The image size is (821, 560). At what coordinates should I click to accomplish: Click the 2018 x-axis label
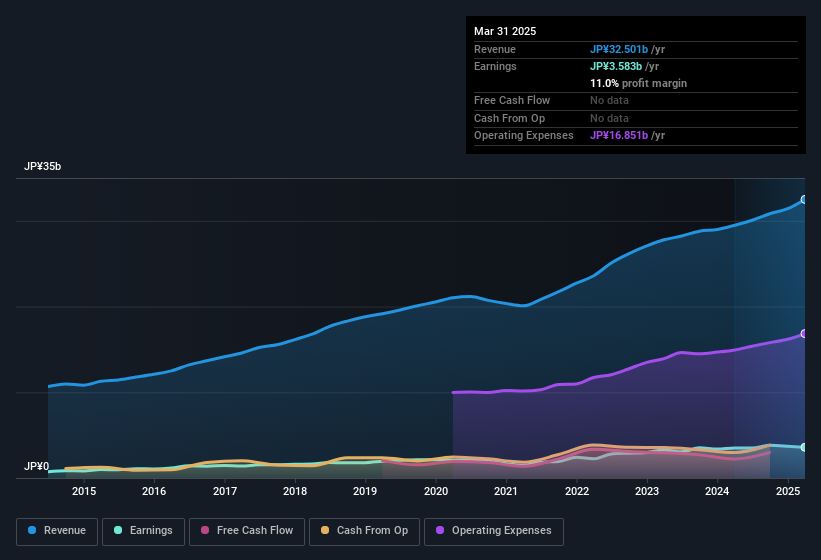tap(295, 491)
